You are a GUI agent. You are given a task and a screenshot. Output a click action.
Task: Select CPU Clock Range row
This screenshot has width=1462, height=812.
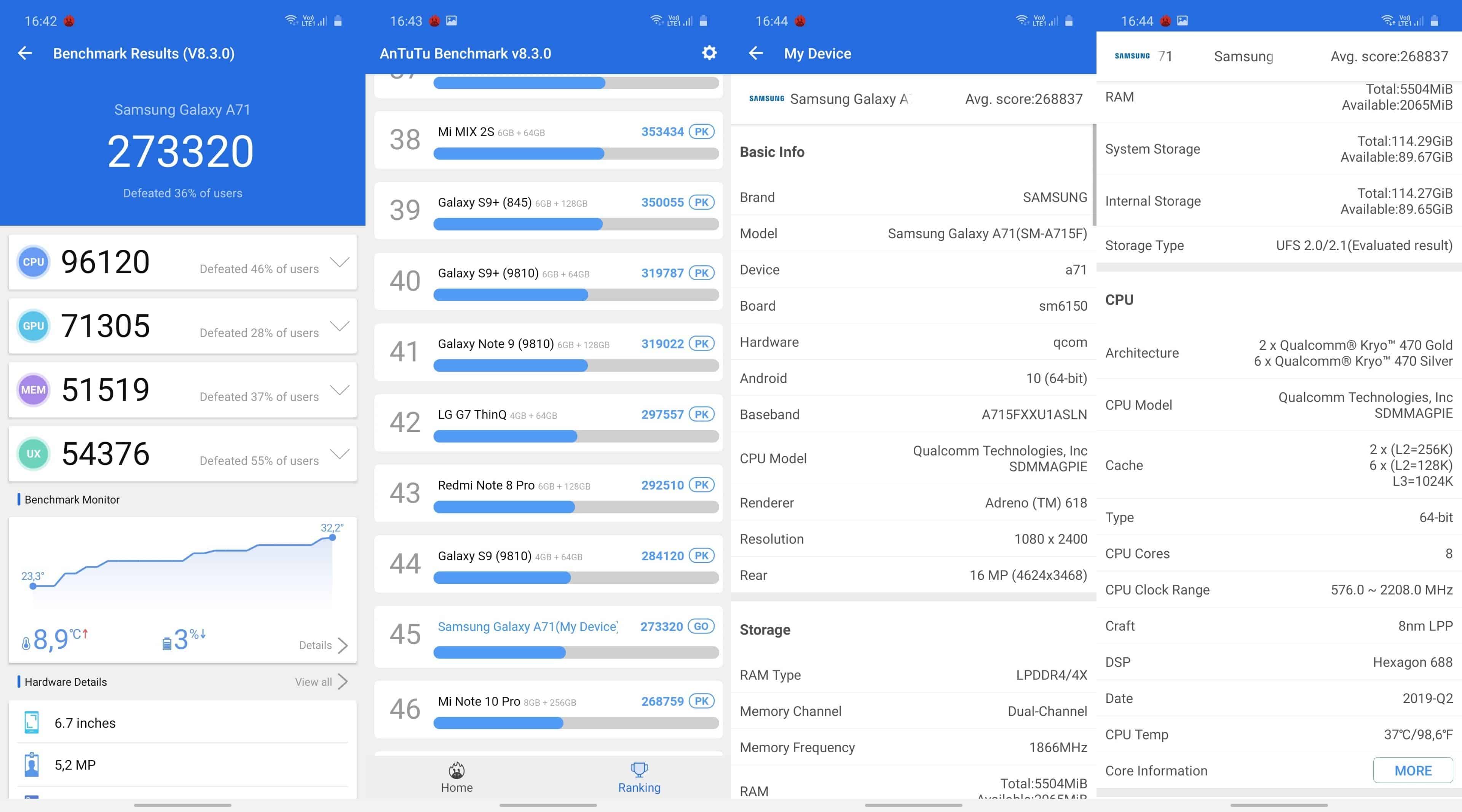click(1279, 590)
